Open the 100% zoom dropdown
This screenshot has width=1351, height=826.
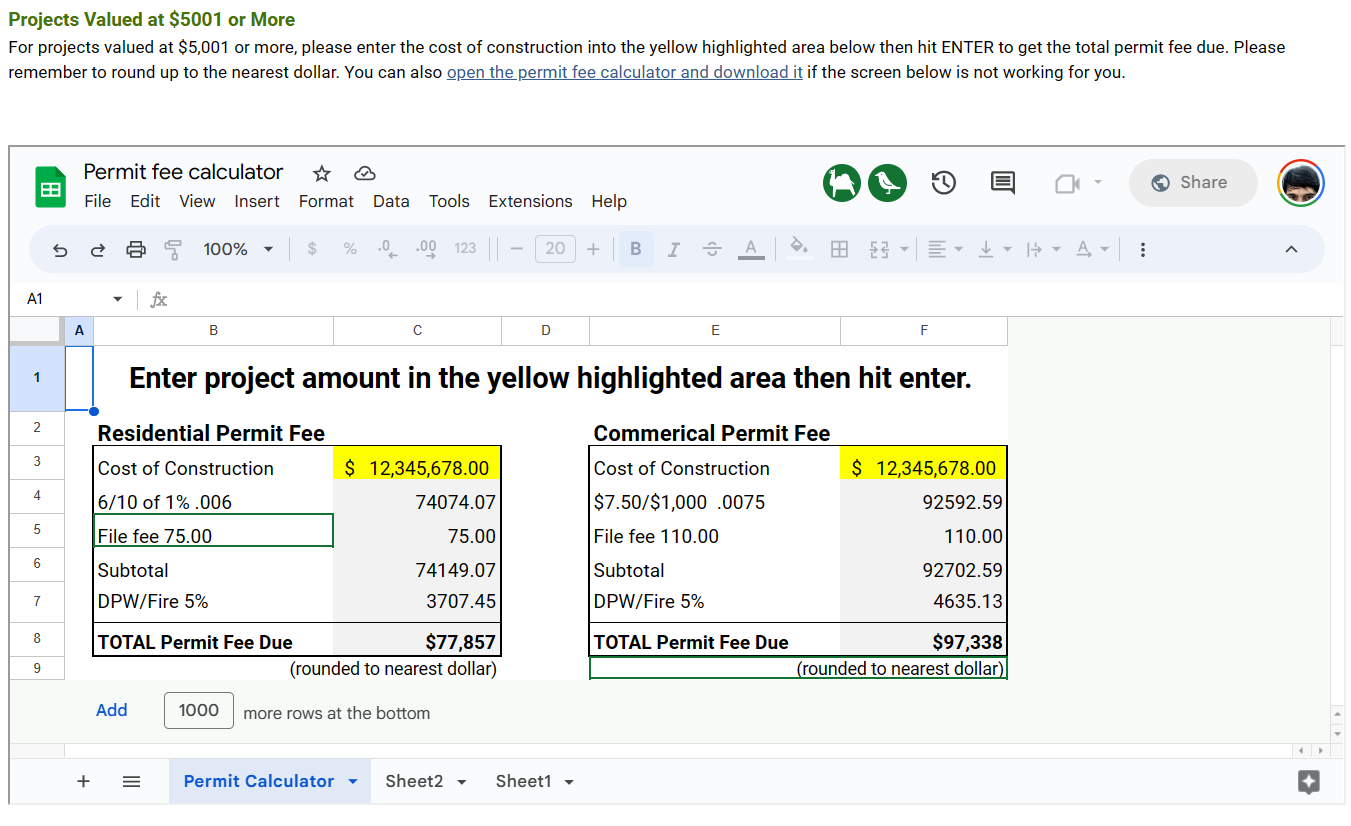(238, 250)
